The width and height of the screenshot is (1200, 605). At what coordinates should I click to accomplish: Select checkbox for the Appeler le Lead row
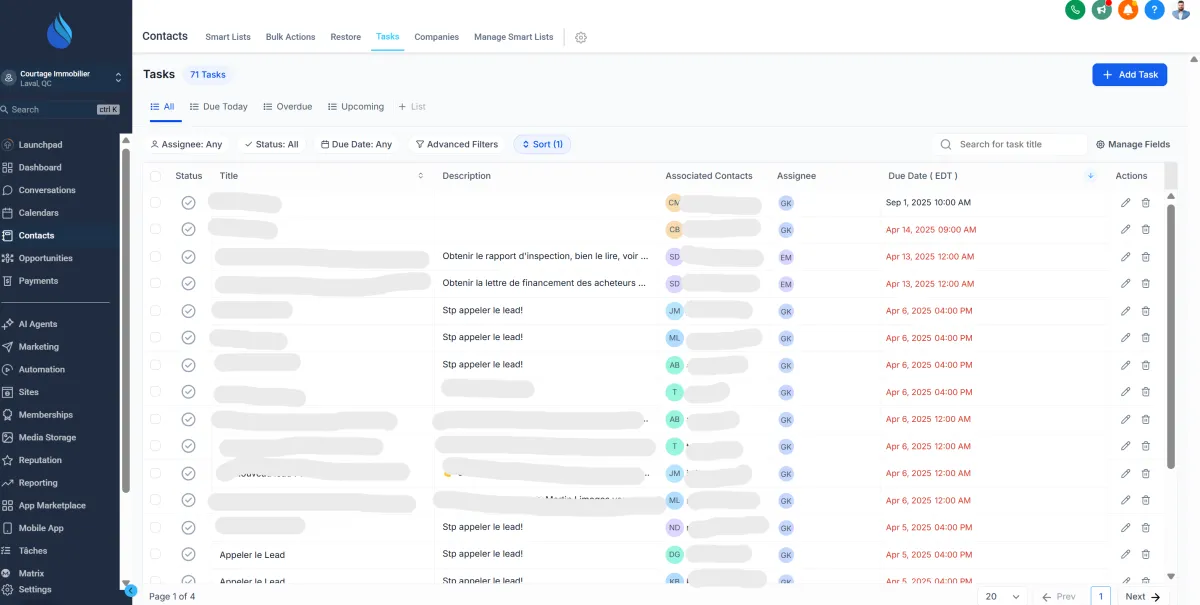click(x=155, y=554)
